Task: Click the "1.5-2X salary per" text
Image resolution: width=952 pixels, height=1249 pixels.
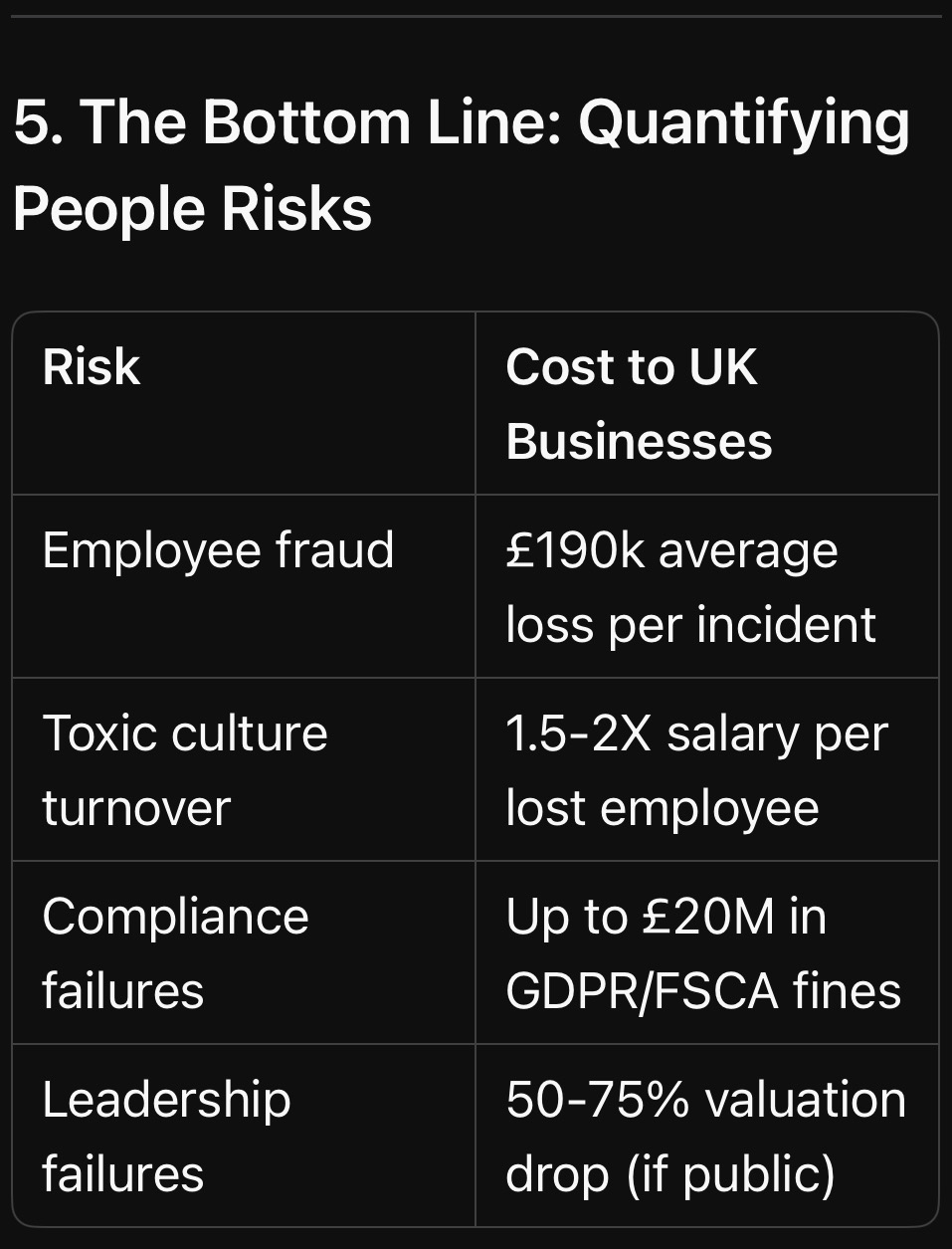Action: coord(696,733)
